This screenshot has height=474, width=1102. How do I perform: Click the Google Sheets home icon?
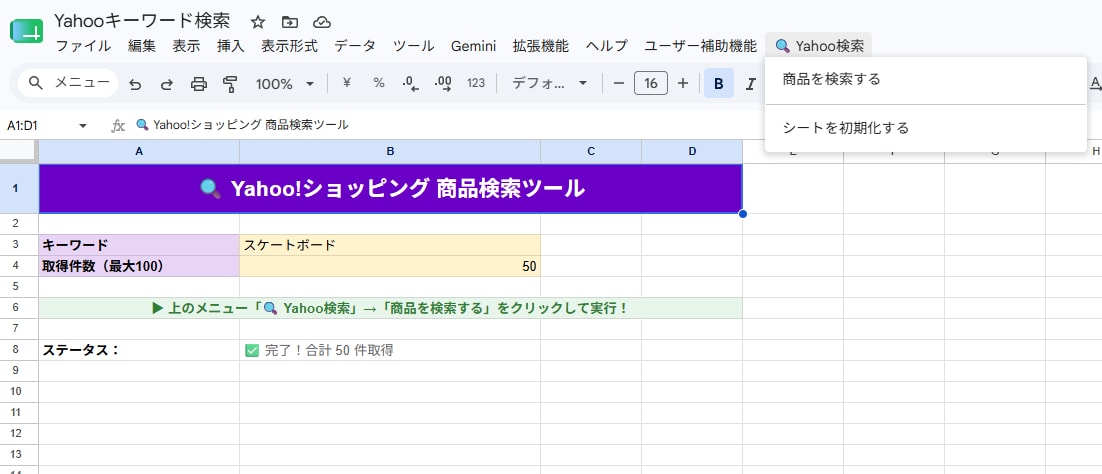point(26,32)
